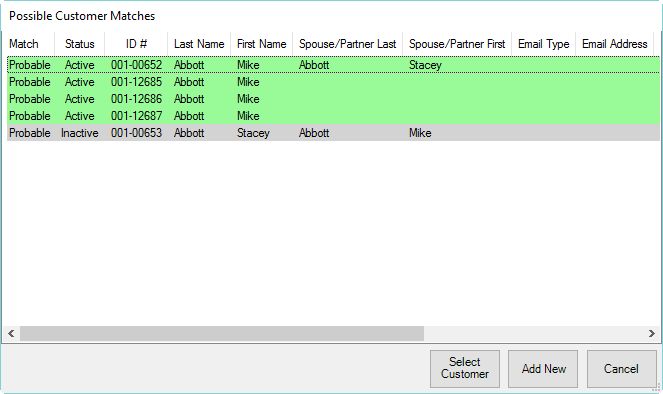Screen dimensions: 663x394
Task: Click the Spouse/Partner First column header
Action: 457,44
